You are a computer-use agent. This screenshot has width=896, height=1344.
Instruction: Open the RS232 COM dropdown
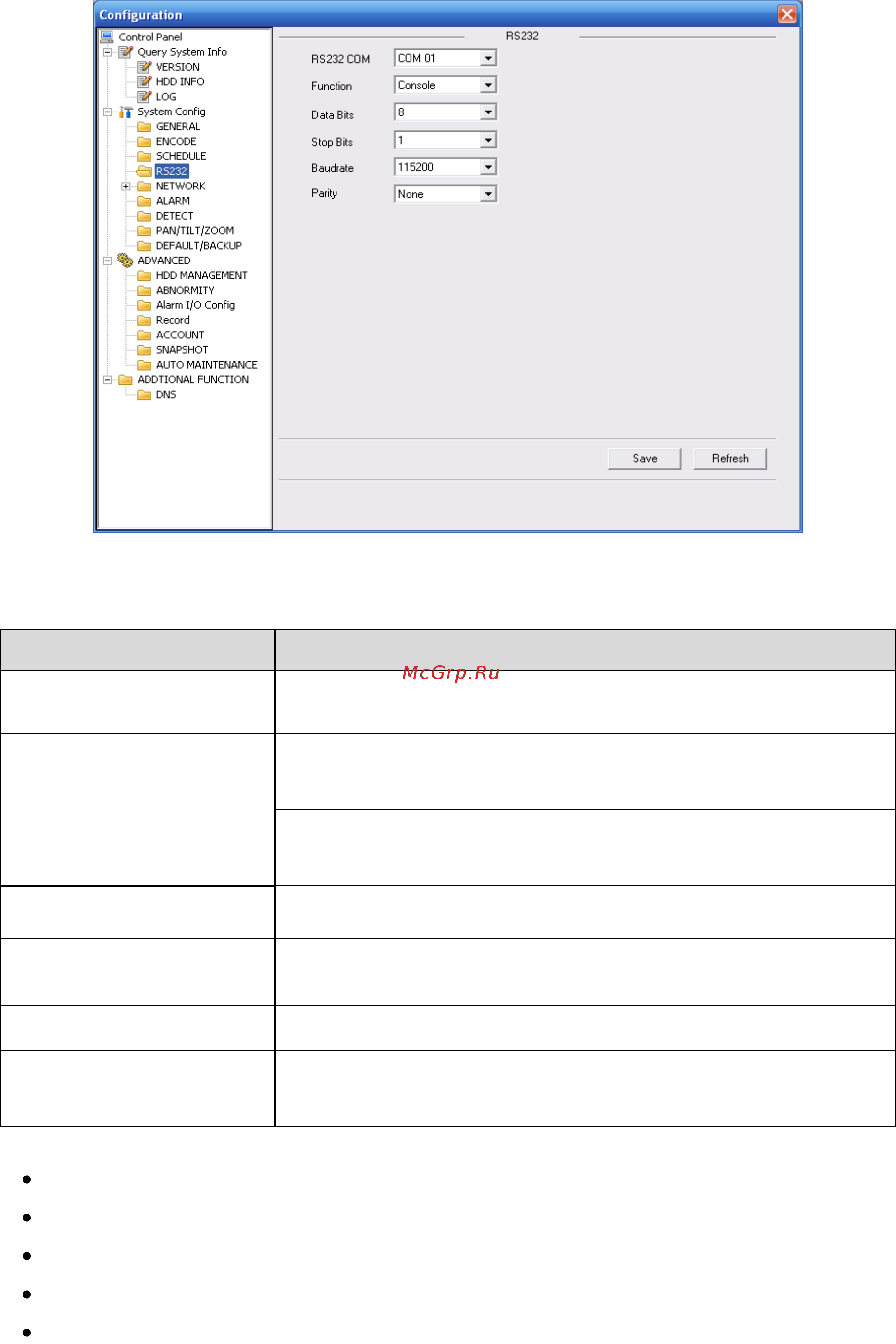click(x=487, y=58)
